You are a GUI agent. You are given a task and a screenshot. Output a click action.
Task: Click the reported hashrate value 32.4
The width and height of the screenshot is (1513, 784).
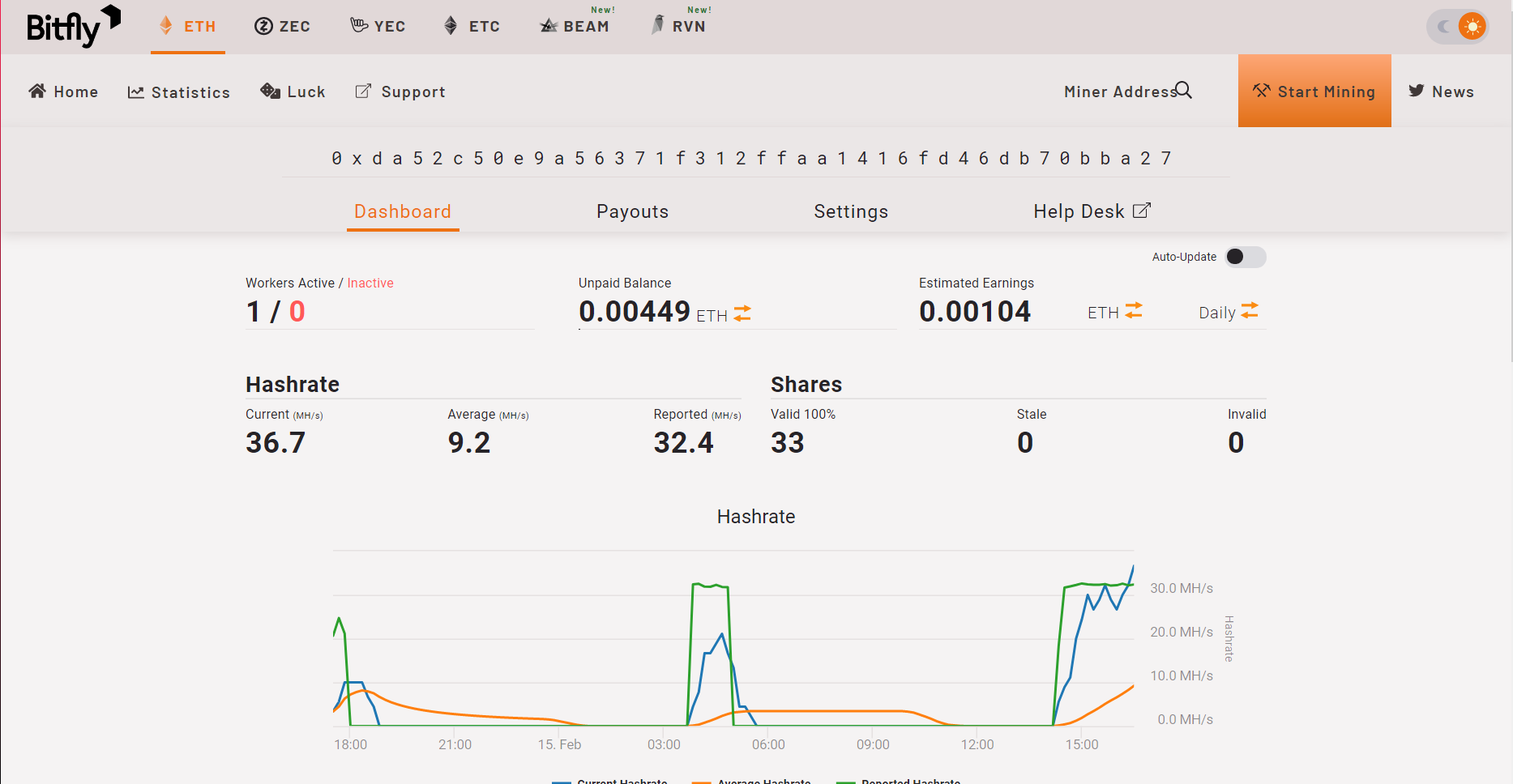pos(684,443)
